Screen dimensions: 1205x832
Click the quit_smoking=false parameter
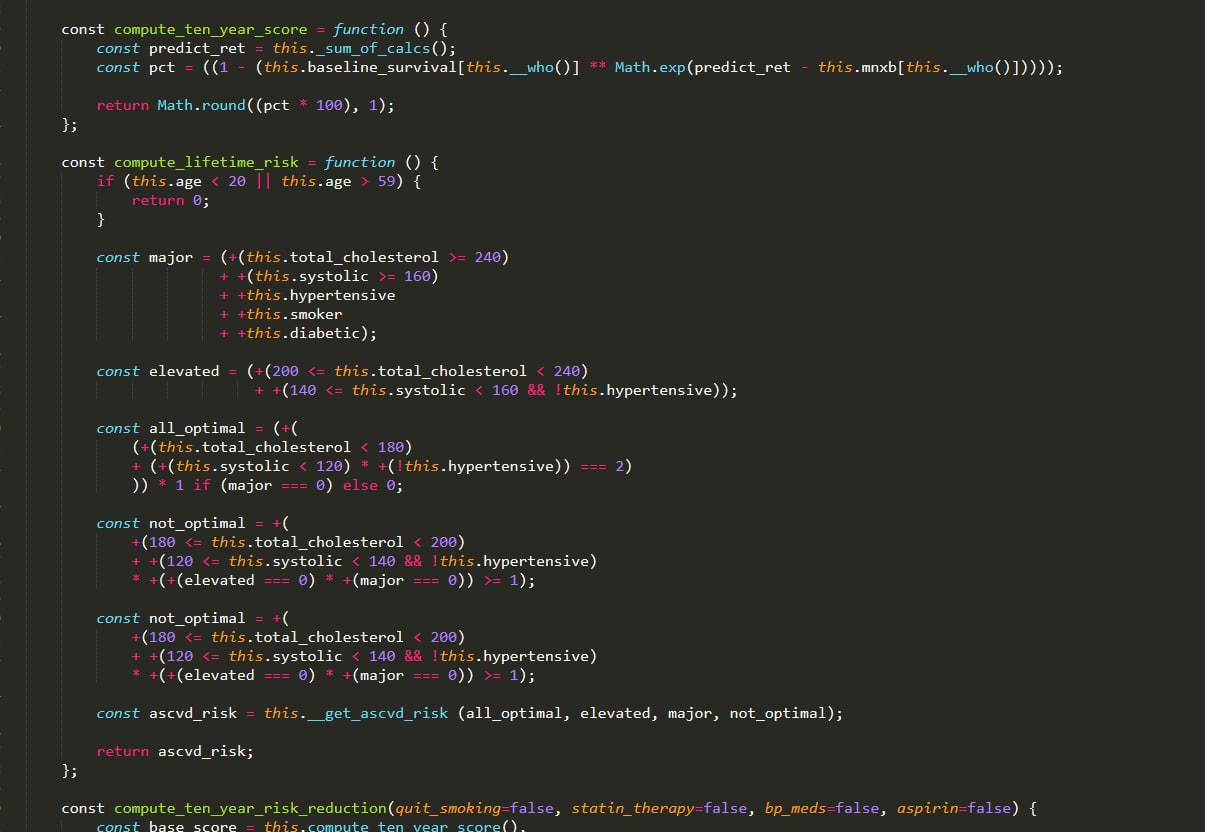tap(475, 808)
